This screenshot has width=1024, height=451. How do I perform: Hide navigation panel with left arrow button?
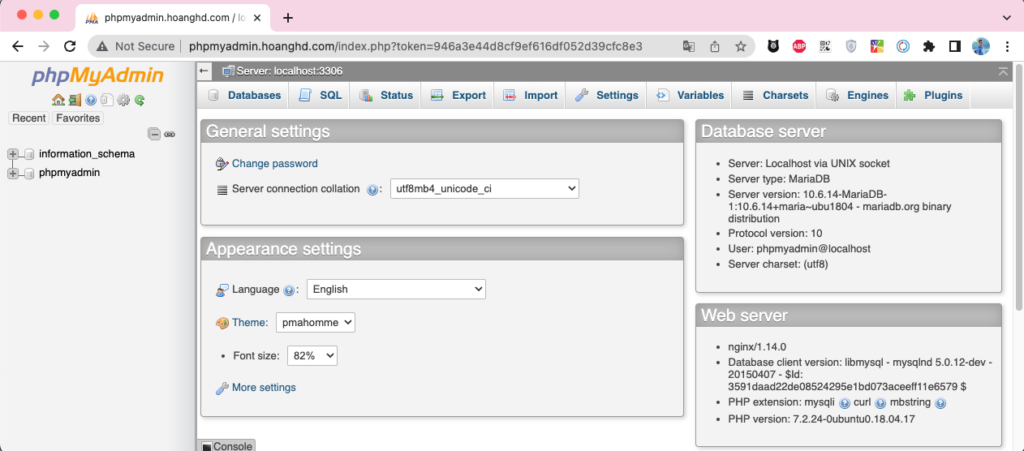204,70
